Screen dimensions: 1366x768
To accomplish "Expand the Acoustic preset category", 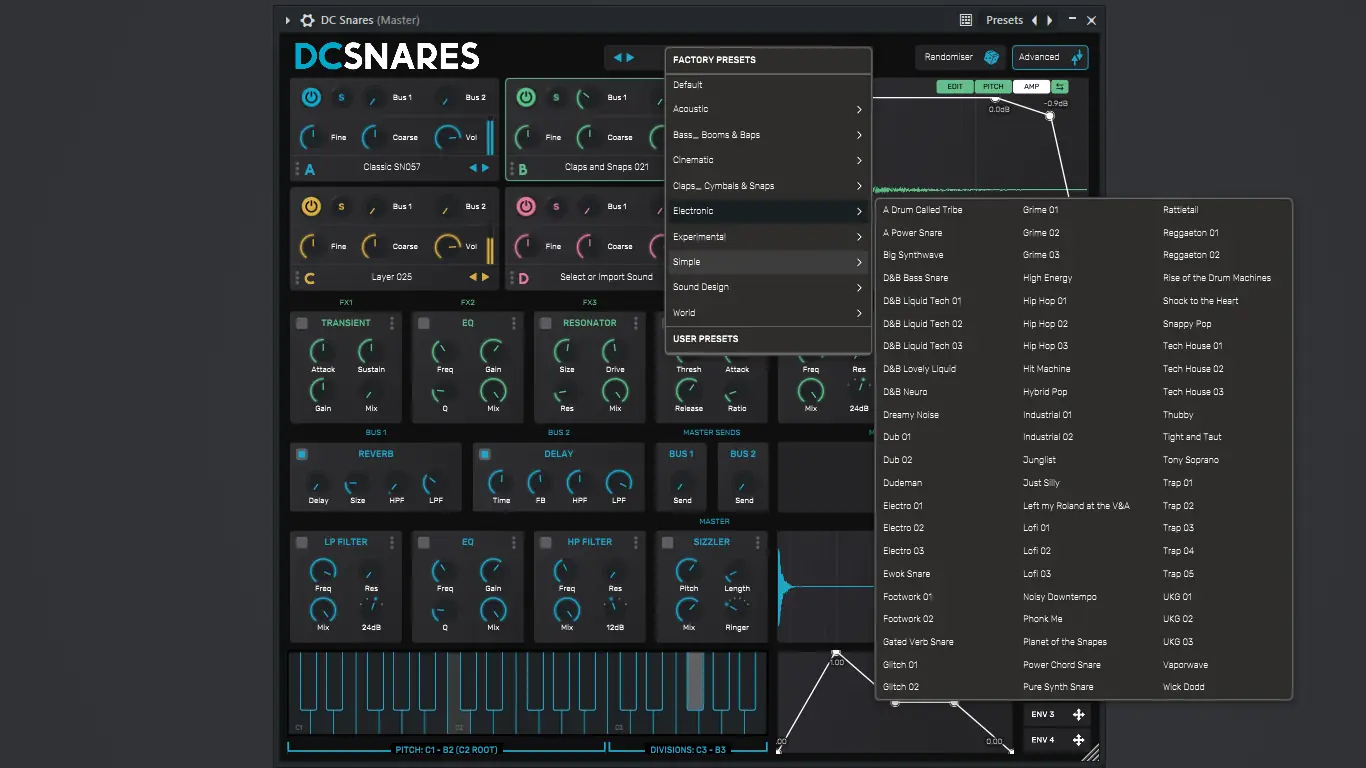I will [768, 109].
